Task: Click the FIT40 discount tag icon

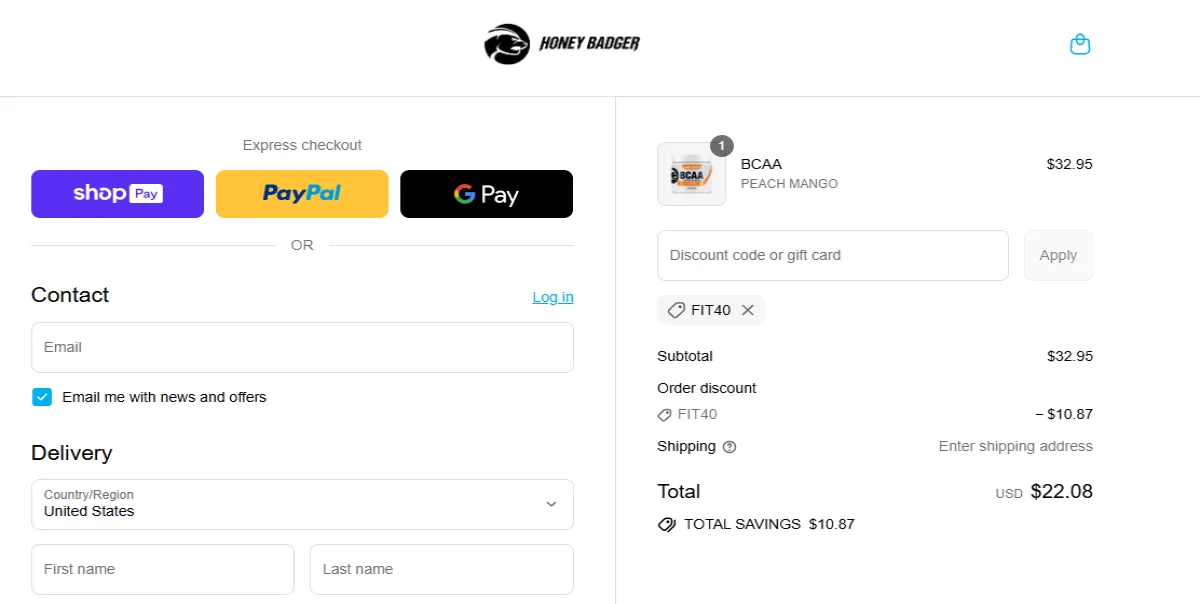Action: click(x=676, y=310)
